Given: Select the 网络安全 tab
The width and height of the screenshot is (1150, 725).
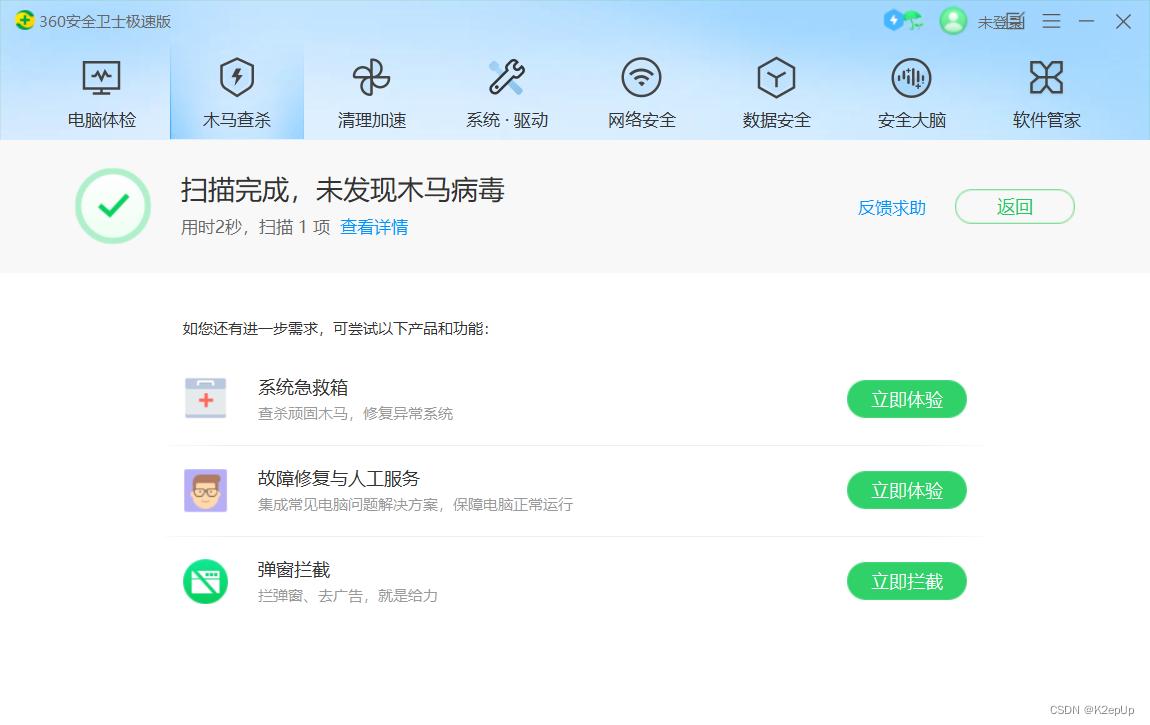Looking at the screenshot, I should (642, 94).
